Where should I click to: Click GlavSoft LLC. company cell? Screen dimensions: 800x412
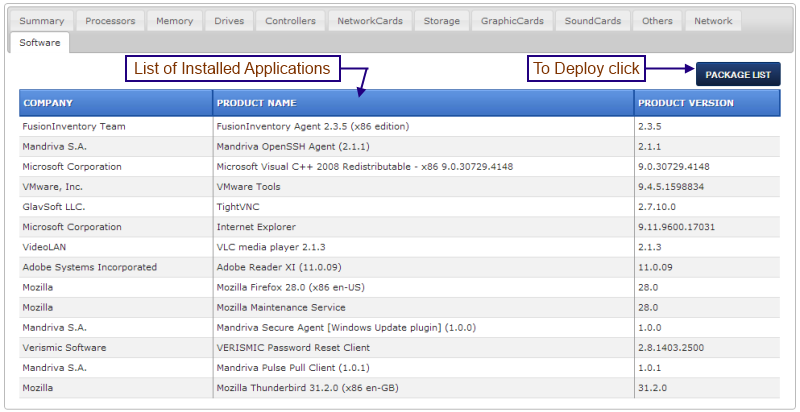116,207
